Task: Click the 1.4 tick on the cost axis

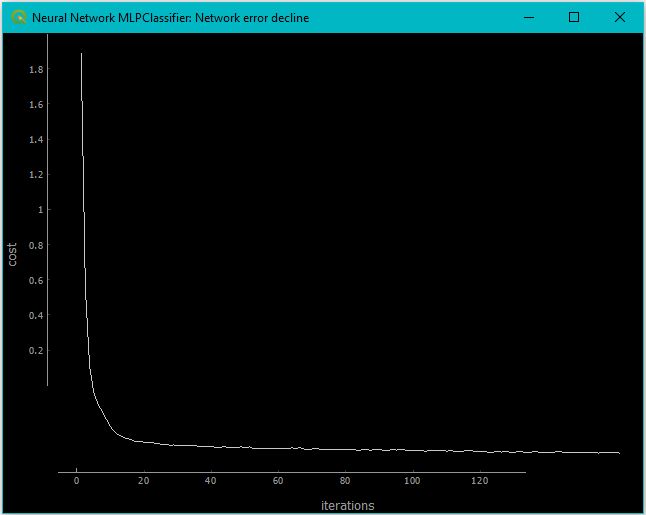Action: (36, 140)
